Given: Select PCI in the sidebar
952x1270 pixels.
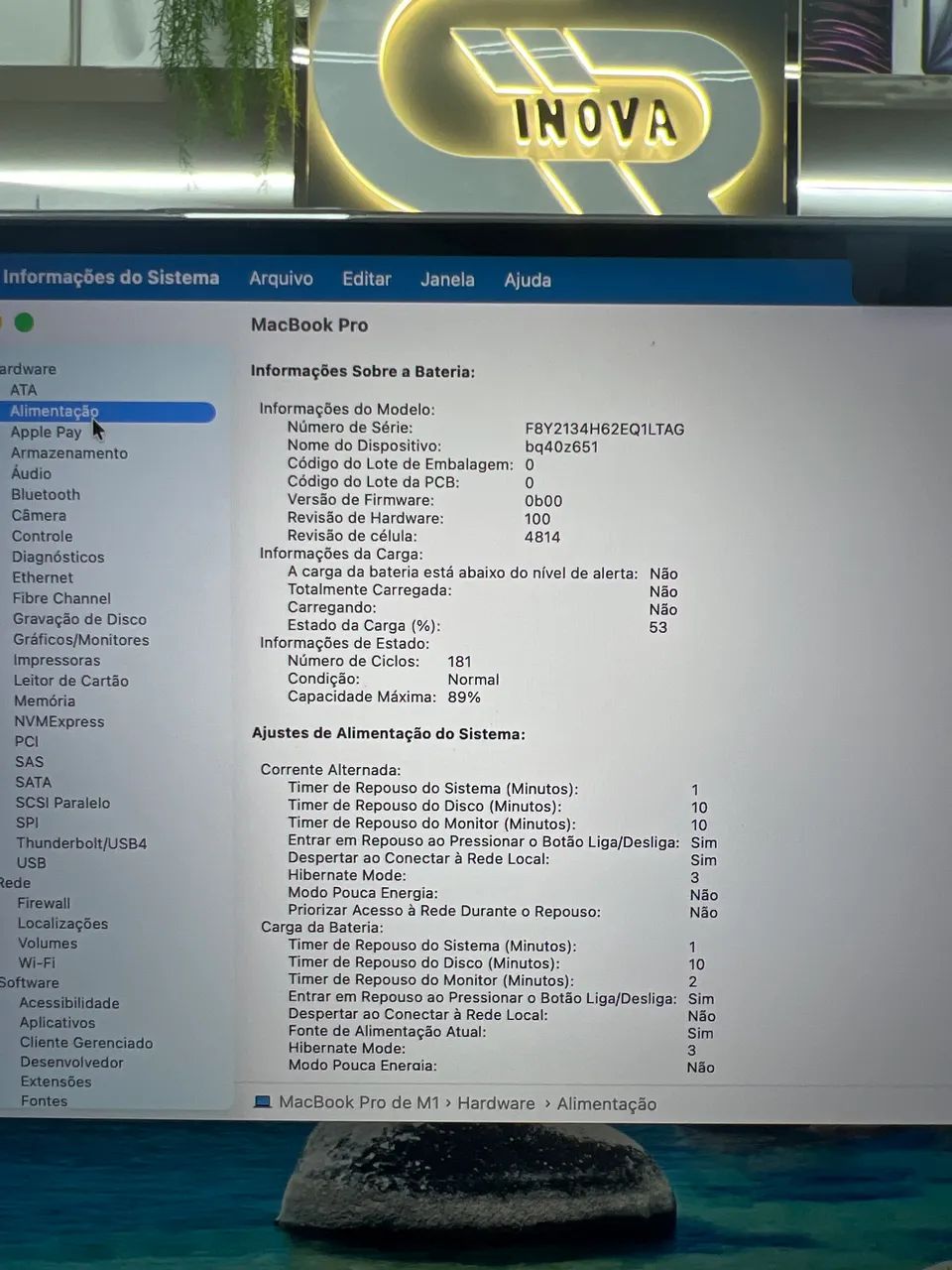Looking at the screenshot, I should 27,741.
